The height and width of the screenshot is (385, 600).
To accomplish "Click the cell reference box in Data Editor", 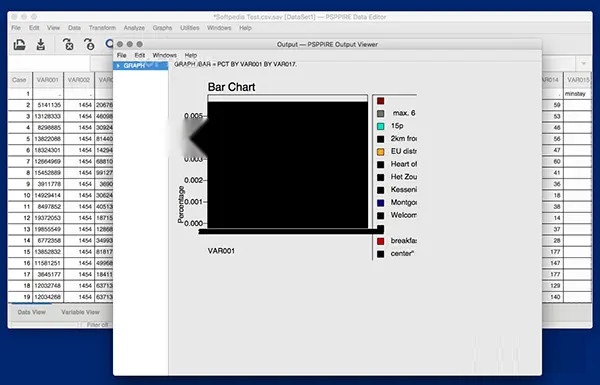I will [49, 64].
